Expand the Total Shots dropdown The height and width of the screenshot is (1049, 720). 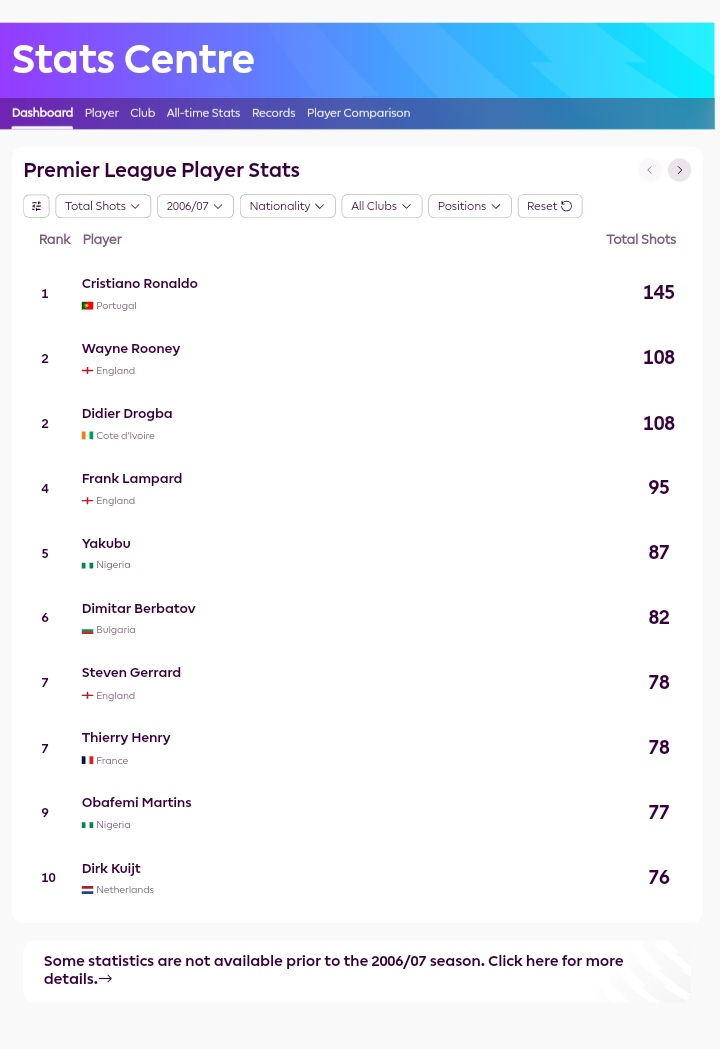[x=103, y=206]
